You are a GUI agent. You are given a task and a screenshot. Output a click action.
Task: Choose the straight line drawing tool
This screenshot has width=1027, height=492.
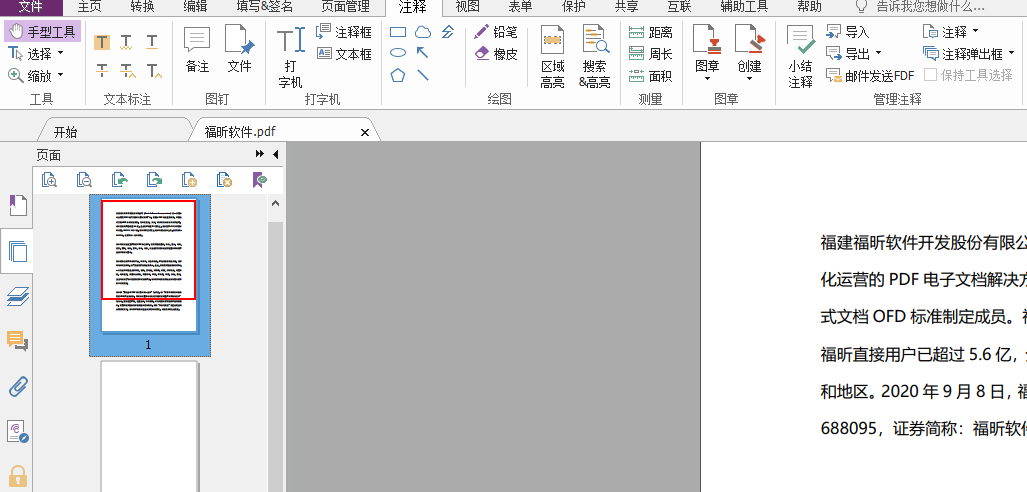tap(423, 75)
